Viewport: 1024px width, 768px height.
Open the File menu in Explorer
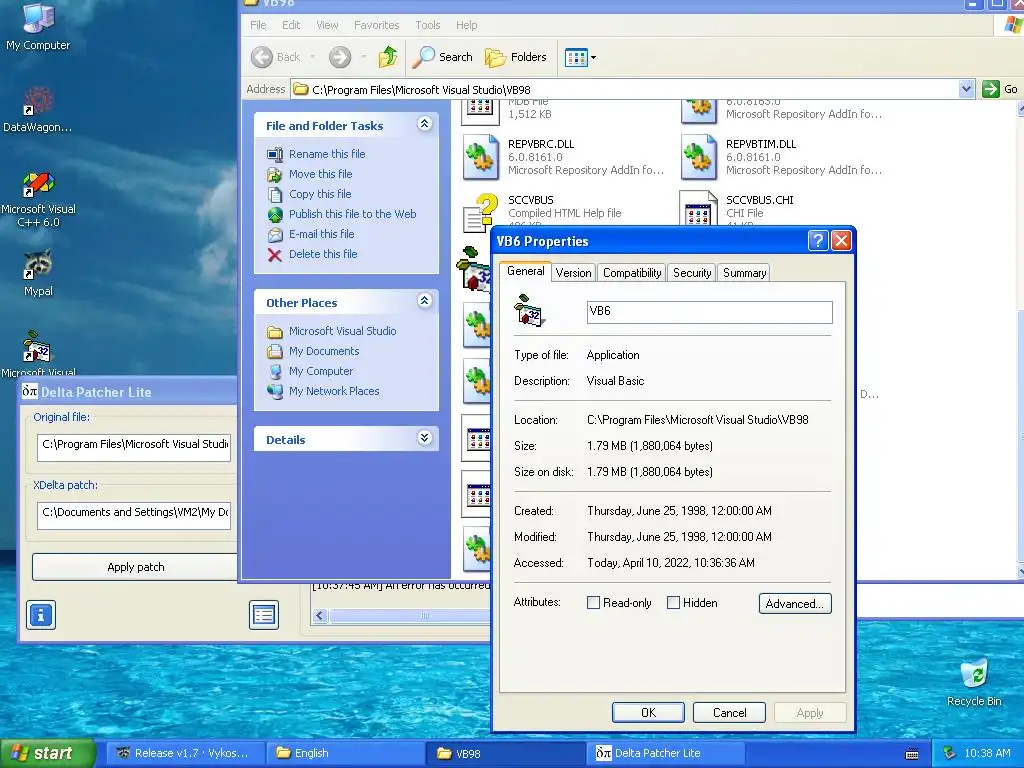click(258, 25)
